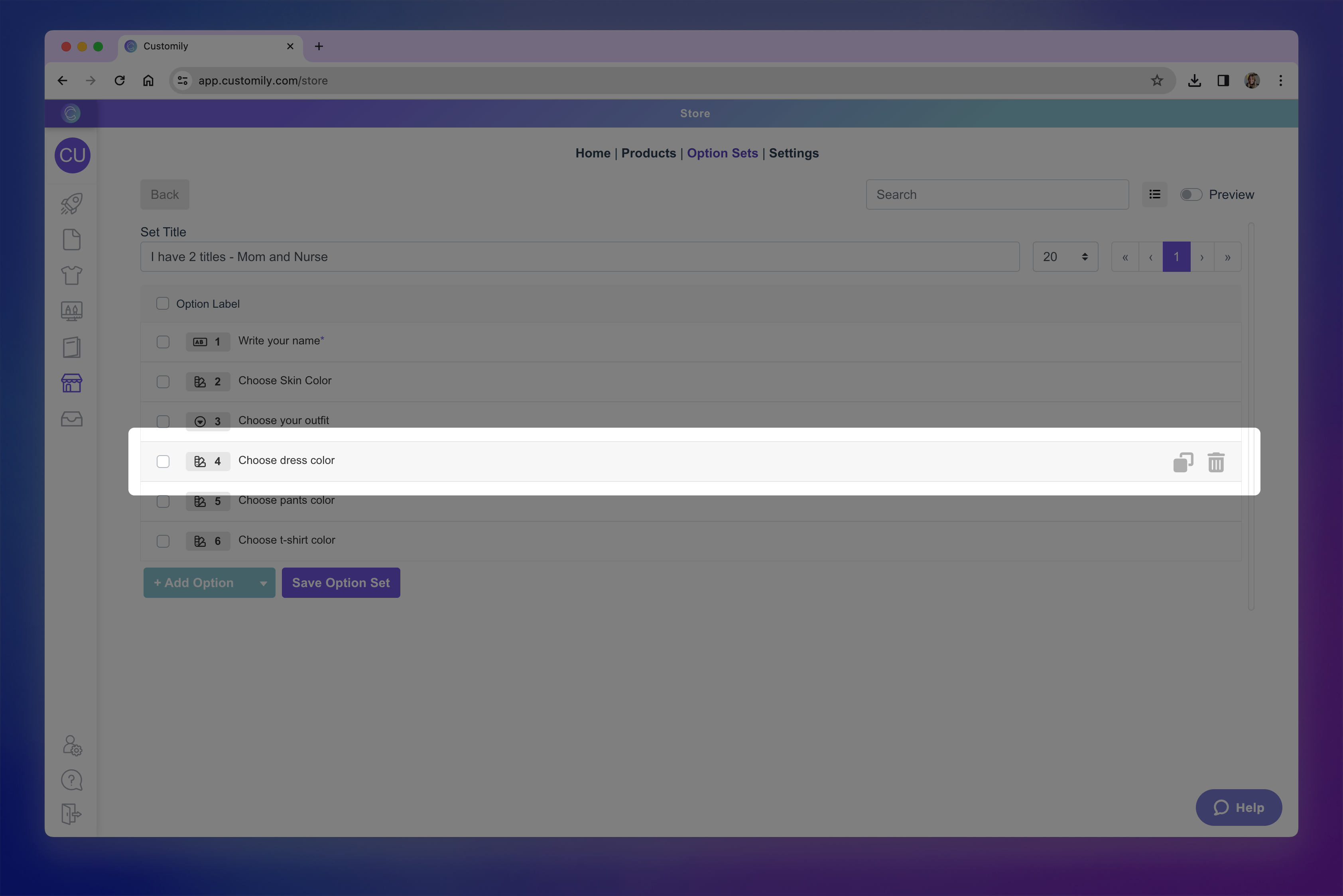Check the Choose dress color checkbox
This screenshot has height=896, width=1343.
click(163, 461)
